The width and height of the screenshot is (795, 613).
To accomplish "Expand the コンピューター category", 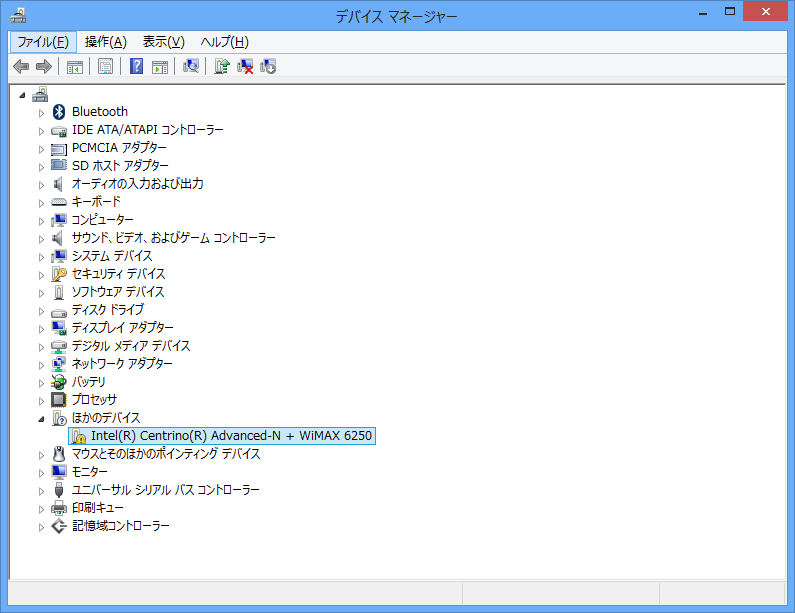I will pos(42,221).
